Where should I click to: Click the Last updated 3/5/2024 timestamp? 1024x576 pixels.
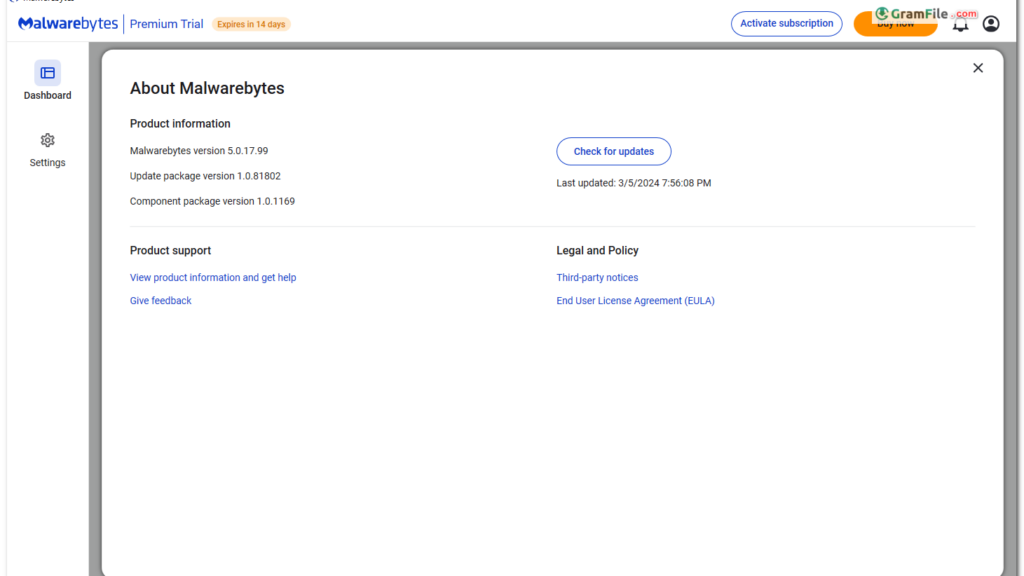[x=633, y=184]
